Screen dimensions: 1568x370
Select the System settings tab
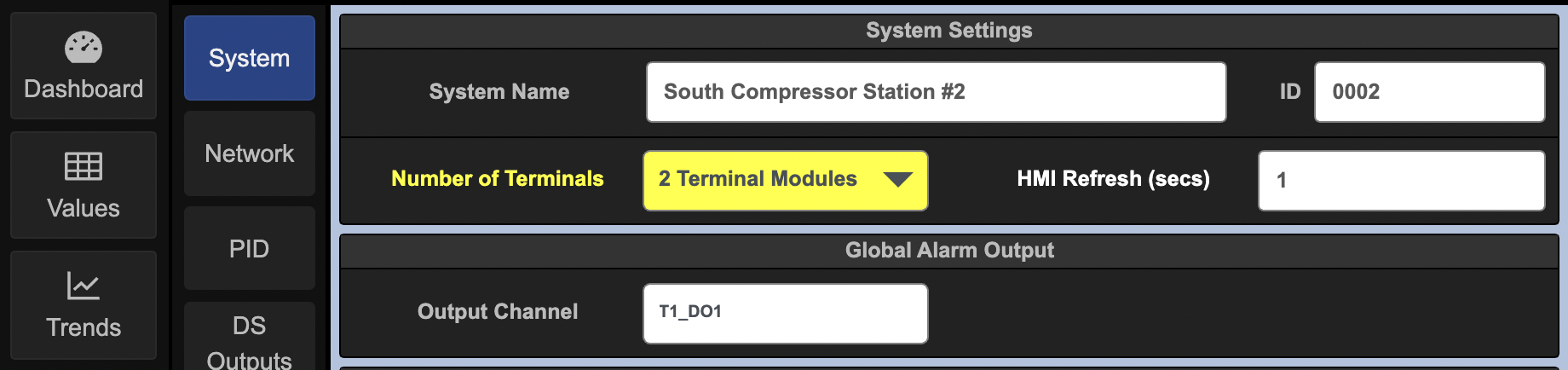coord(249,58)
